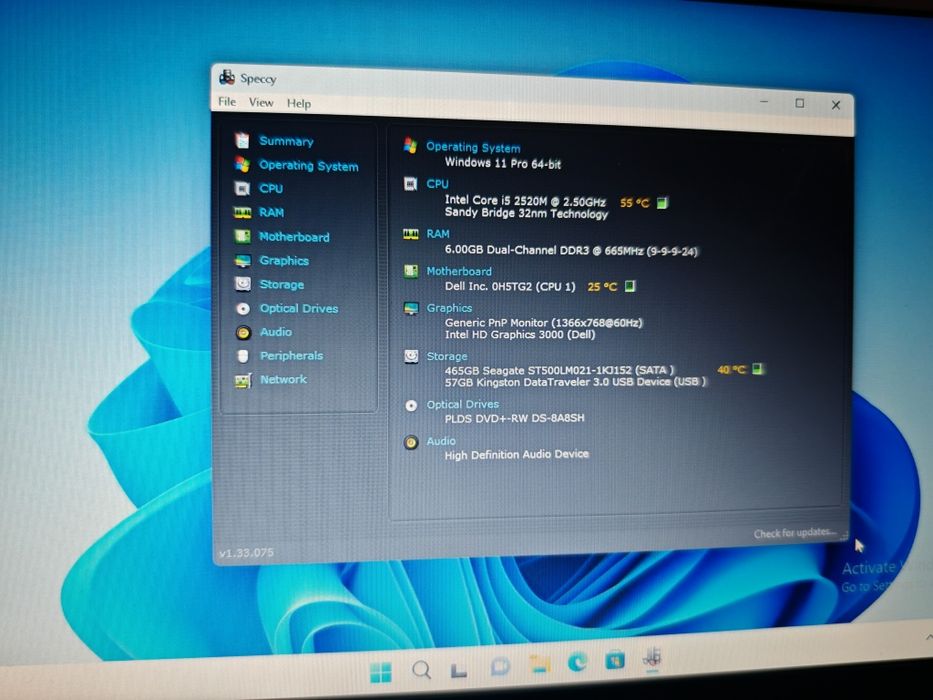933x700 pixels.
Task: Open Microsoft Store from the taskbar
Action: click(615, 661)
